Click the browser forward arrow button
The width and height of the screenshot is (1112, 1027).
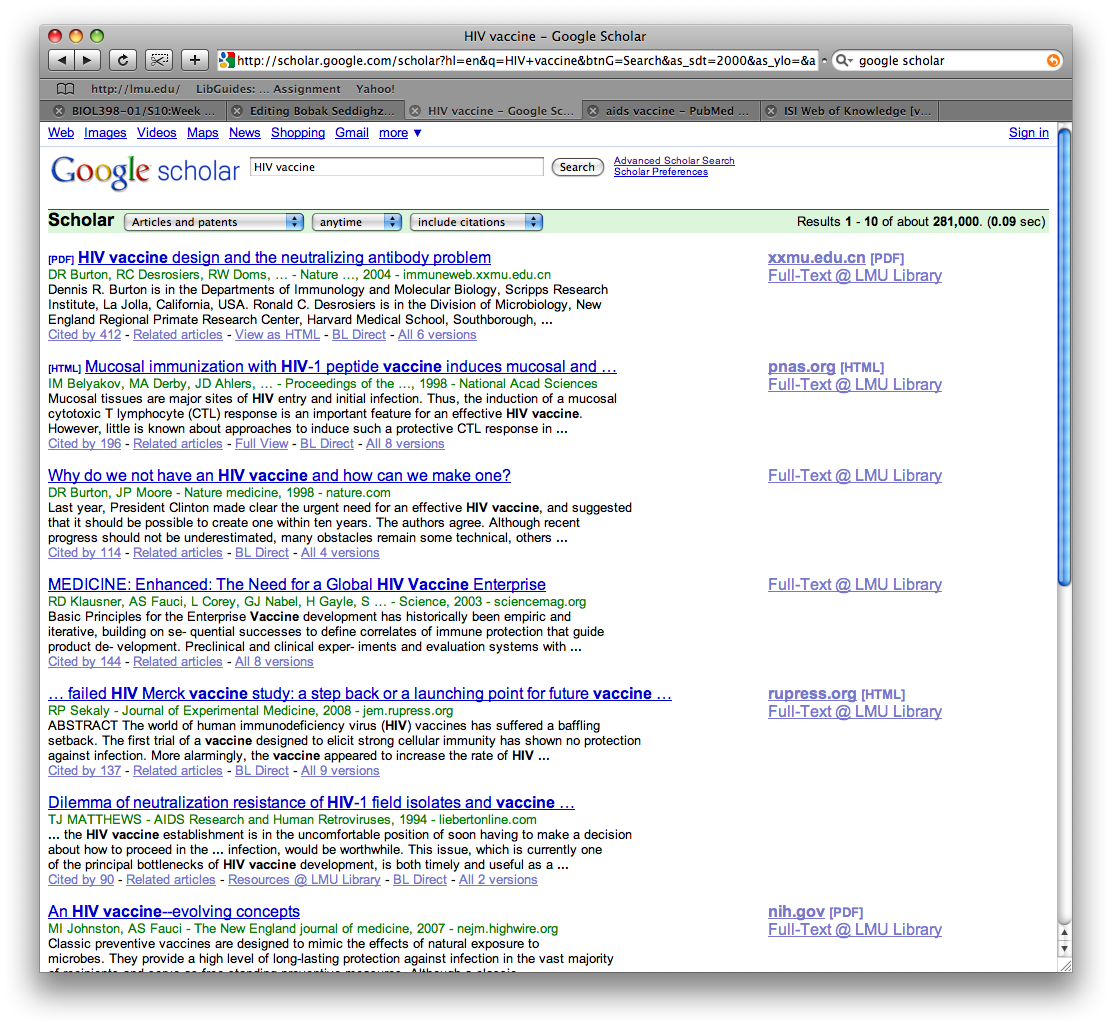(87, 60)
